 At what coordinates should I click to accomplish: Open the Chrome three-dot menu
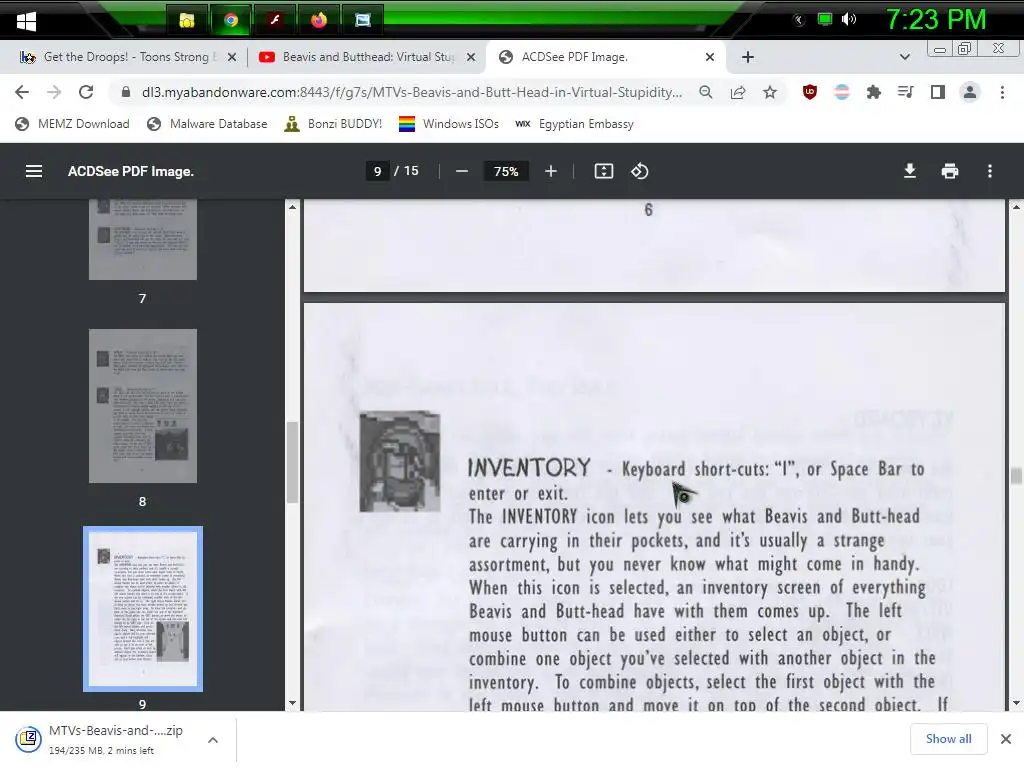(x=1002, y=92)
